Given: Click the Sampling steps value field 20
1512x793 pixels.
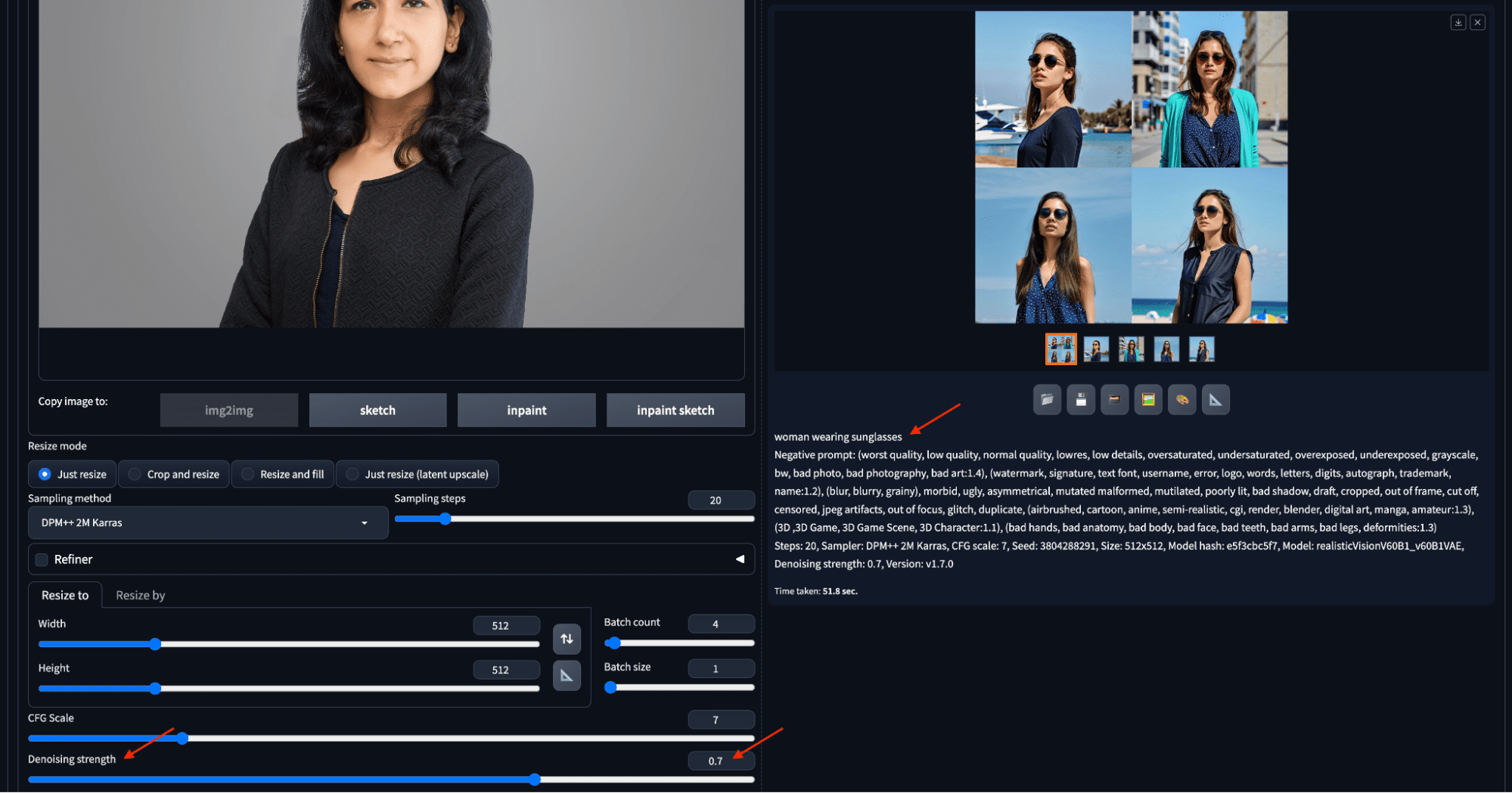Looking at the screenshot, I should click(x=721, y=500).
